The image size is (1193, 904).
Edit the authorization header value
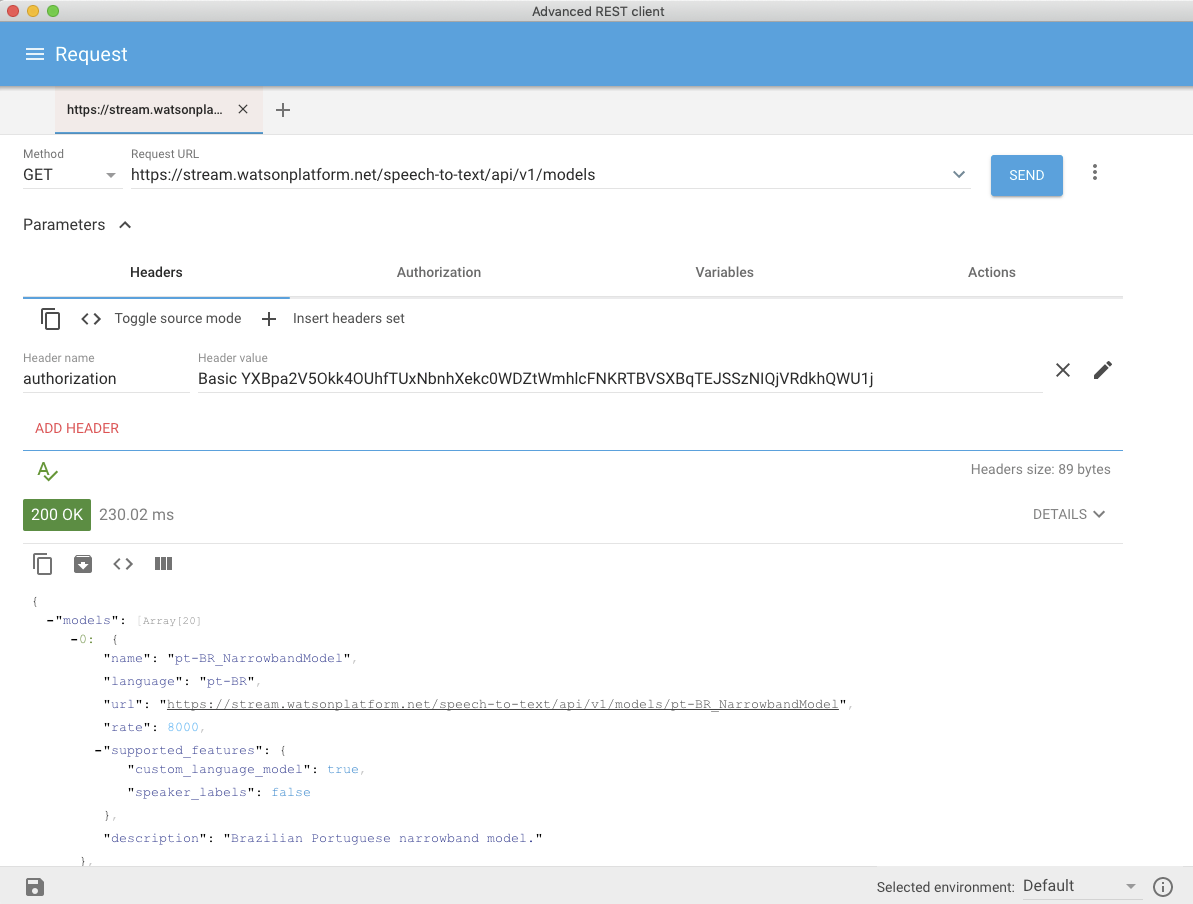(1102, 371)
